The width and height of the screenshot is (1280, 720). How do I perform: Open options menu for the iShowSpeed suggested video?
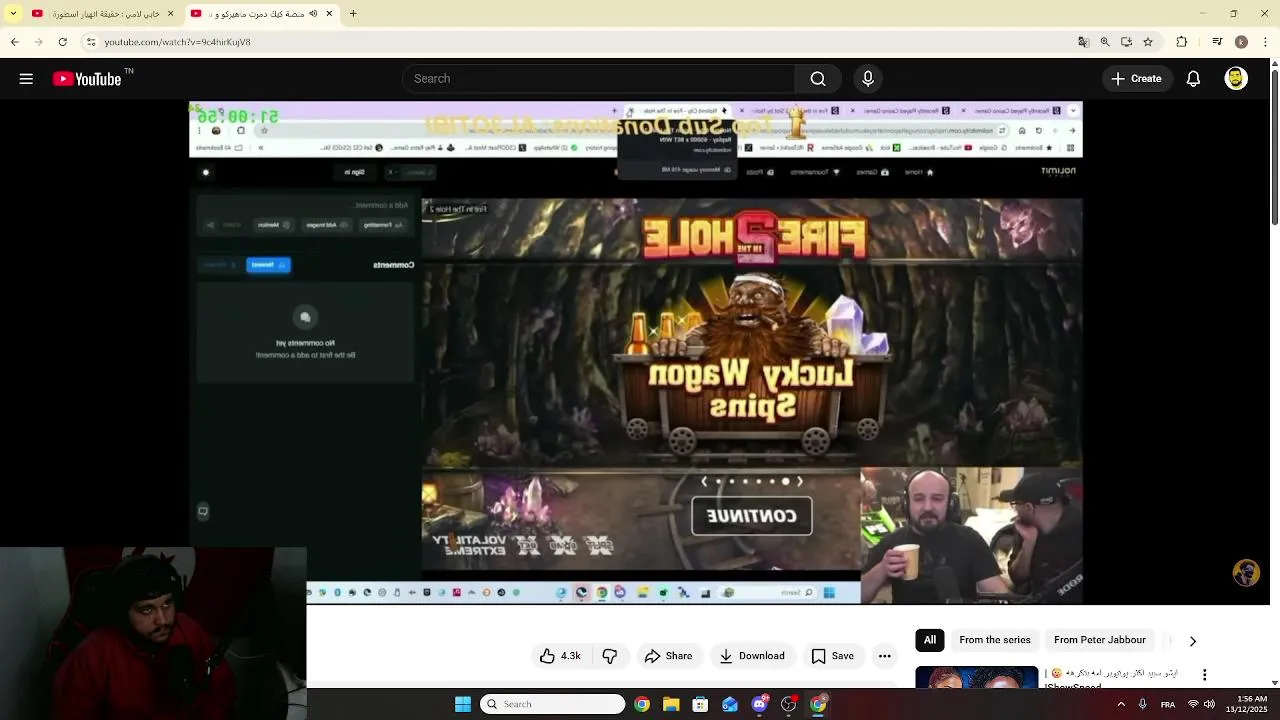click(x=1204, y=675)
